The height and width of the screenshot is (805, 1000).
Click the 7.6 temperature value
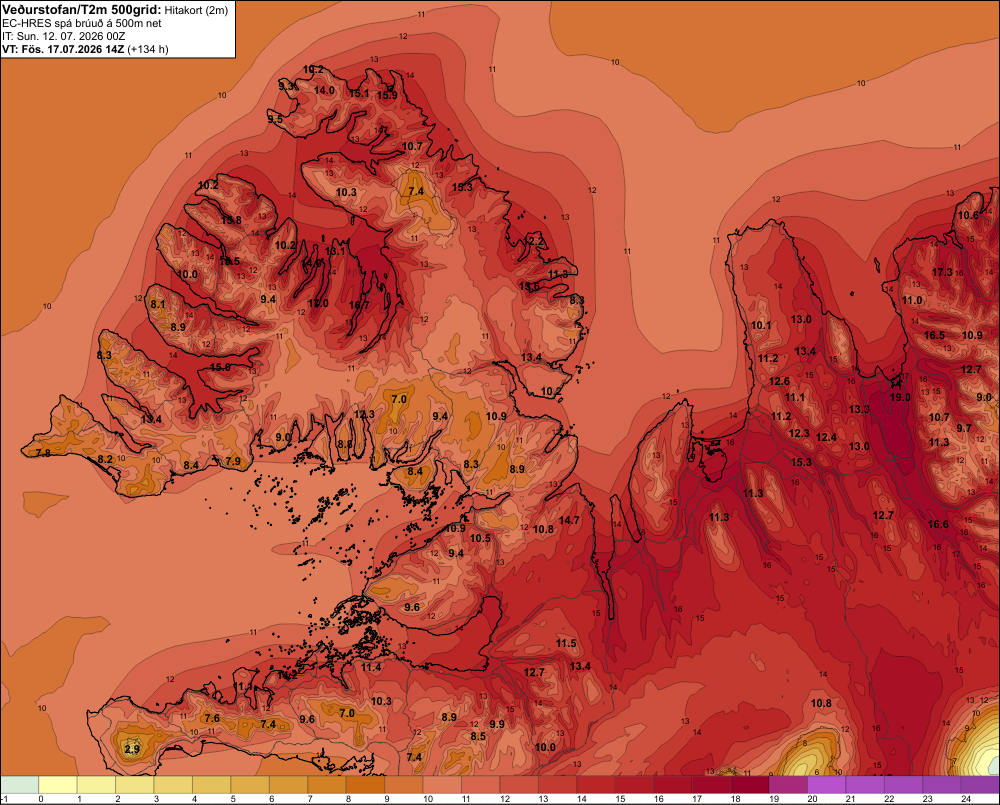[212, 718]
